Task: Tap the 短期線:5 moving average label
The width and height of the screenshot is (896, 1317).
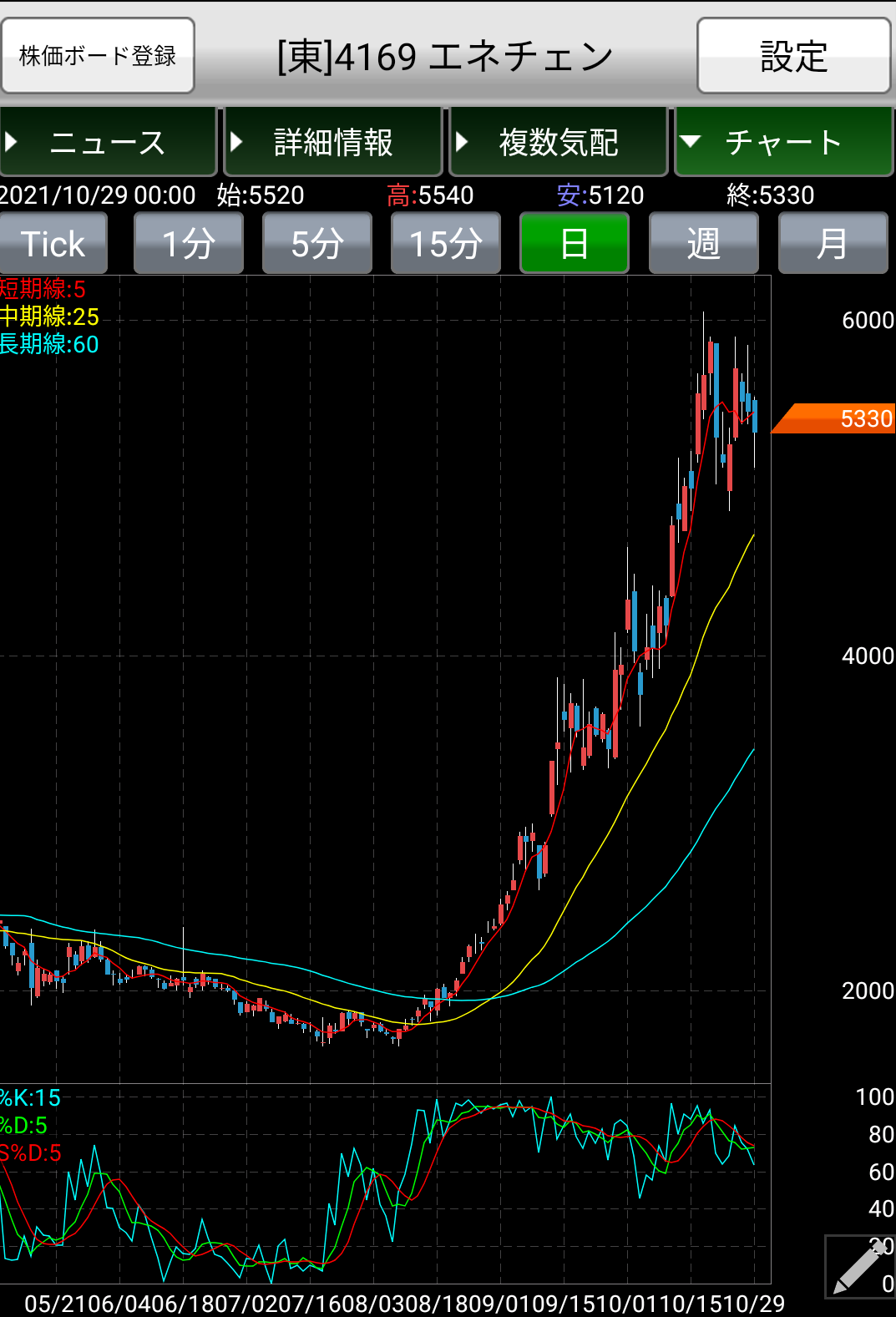Action: (43, 289)
